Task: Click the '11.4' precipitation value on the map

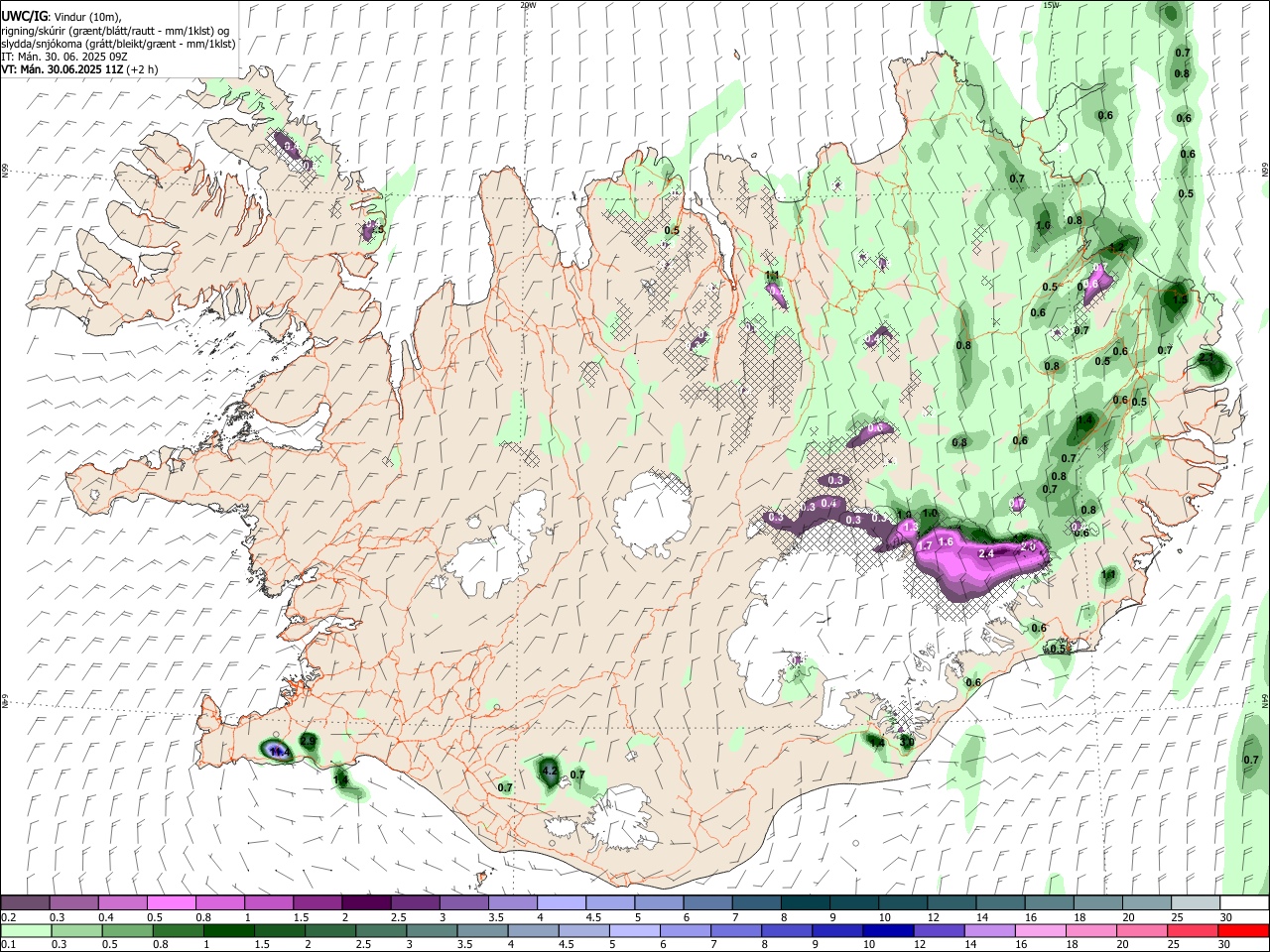Action: [x=279, y=754]
